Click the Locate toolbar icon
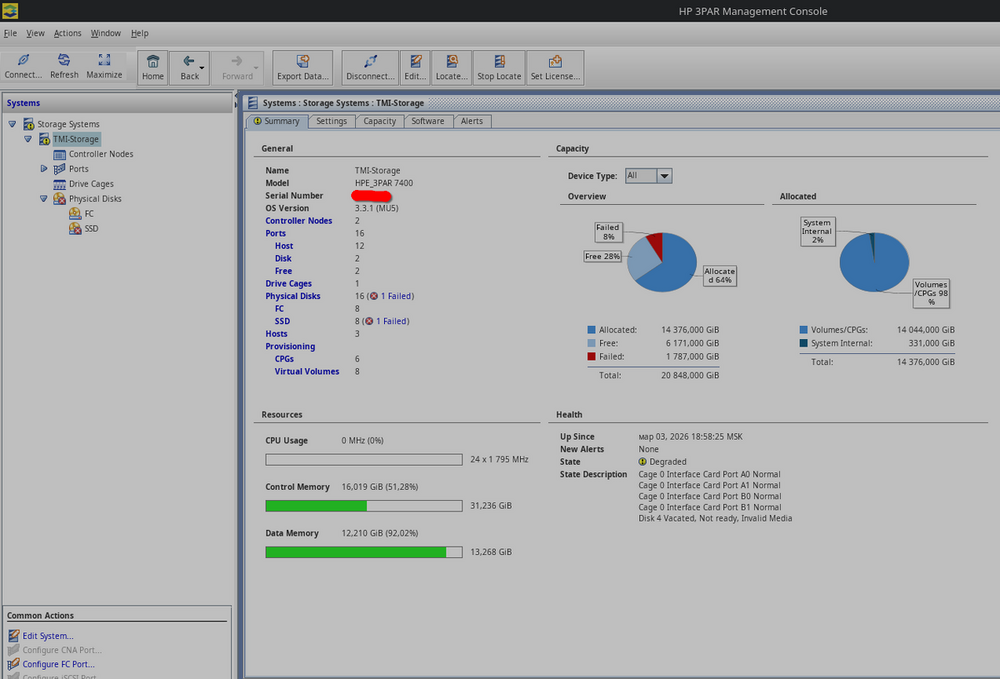The height and width of the screenshot is (679, 1000). [452, 67]
